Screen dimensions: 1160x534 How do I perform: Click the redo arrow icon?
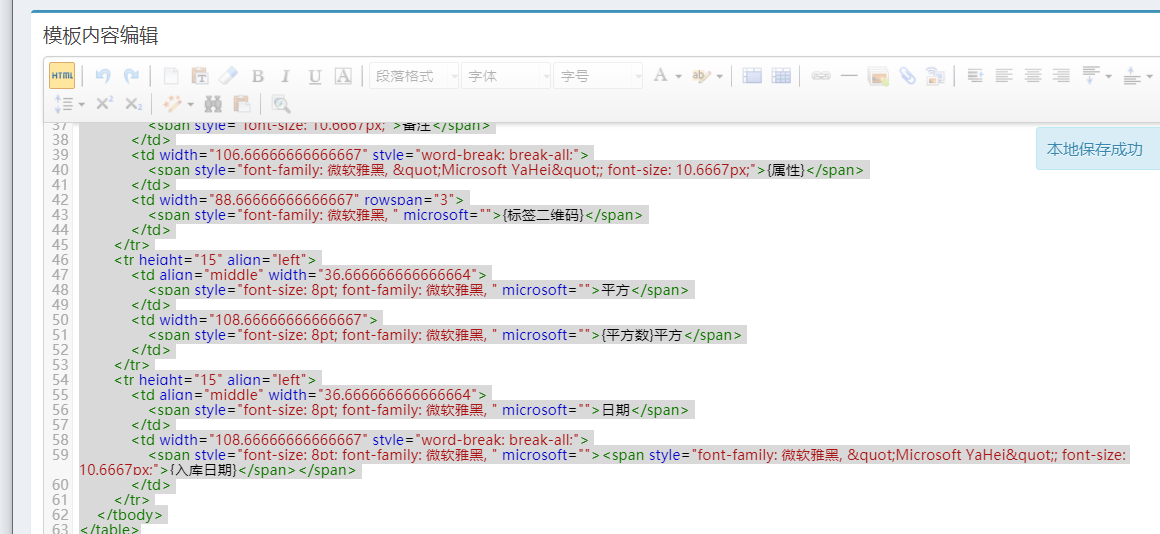coord(131,76)
